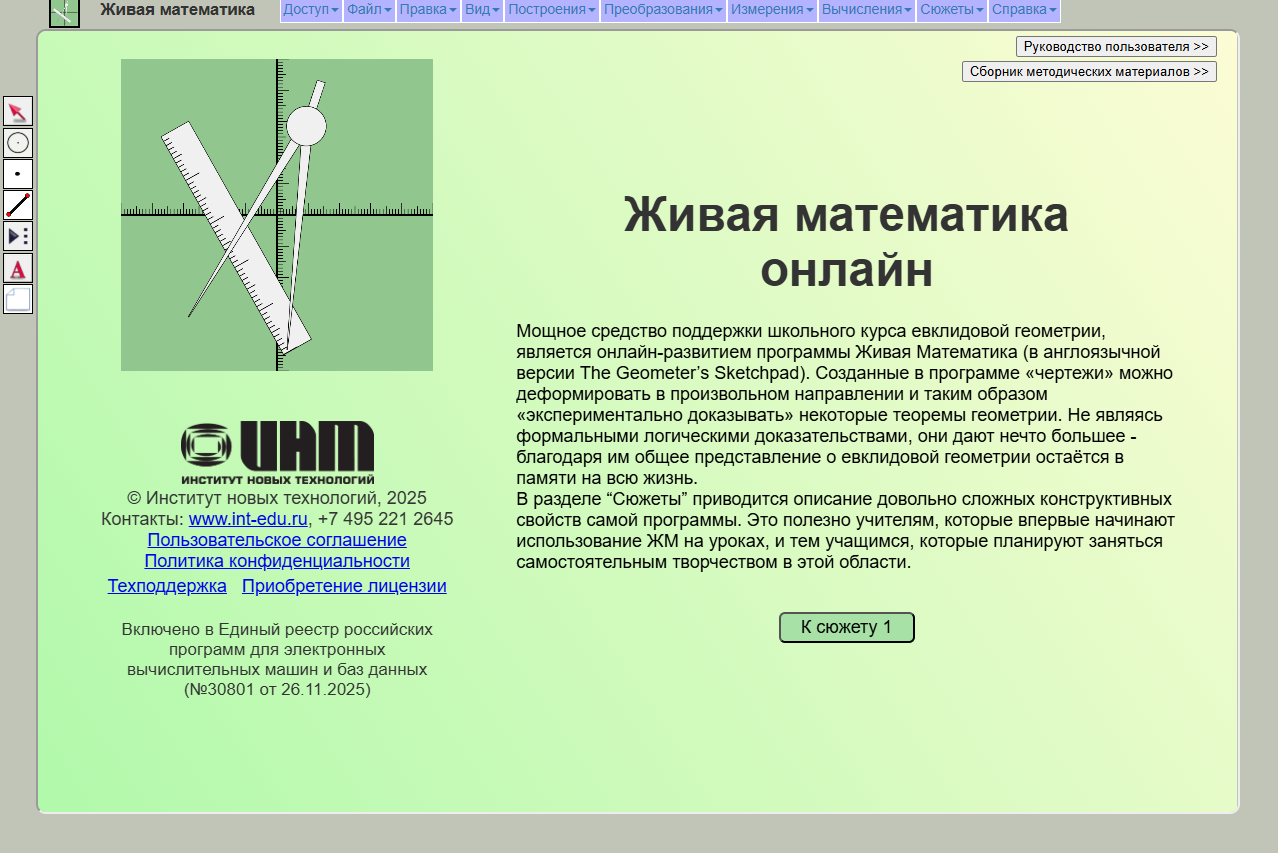This screenshot has width=1278, height=853.
Task: Click the compass and ruler illustration
Action: pos(277,215)
